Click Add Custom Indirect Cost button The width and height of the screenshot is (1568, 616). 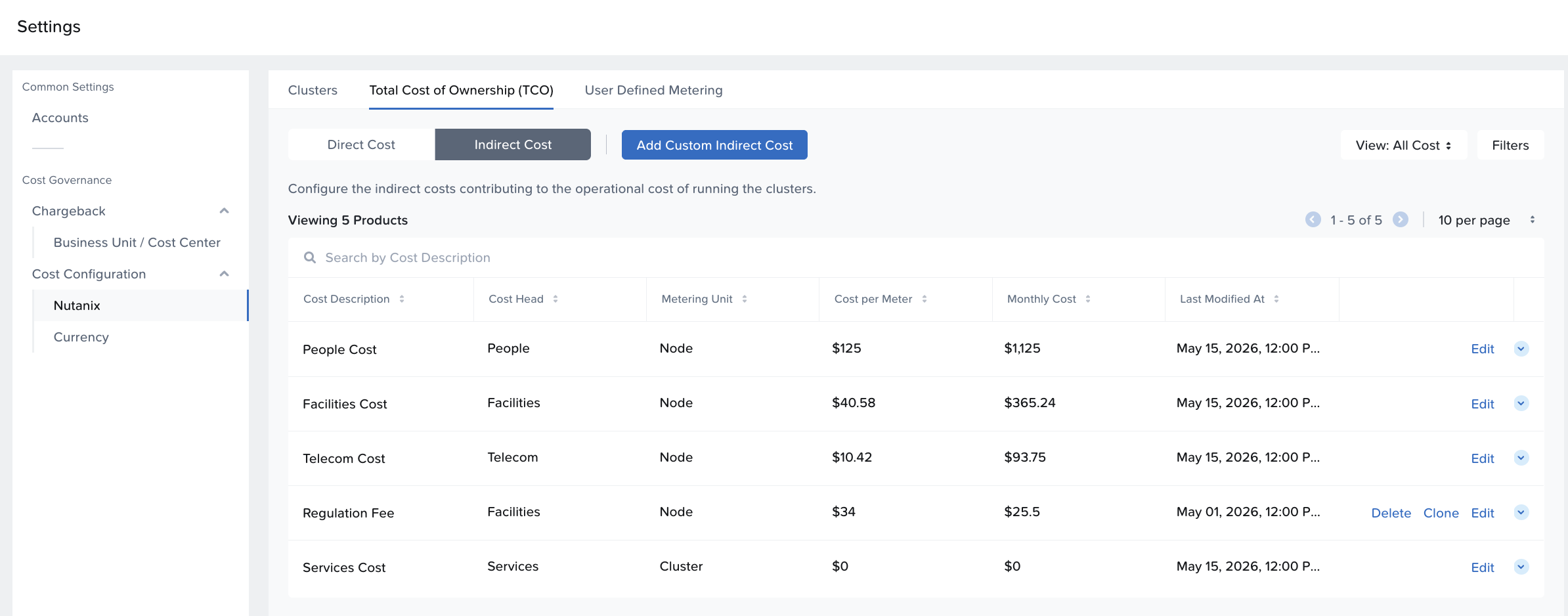coord(714,145)
